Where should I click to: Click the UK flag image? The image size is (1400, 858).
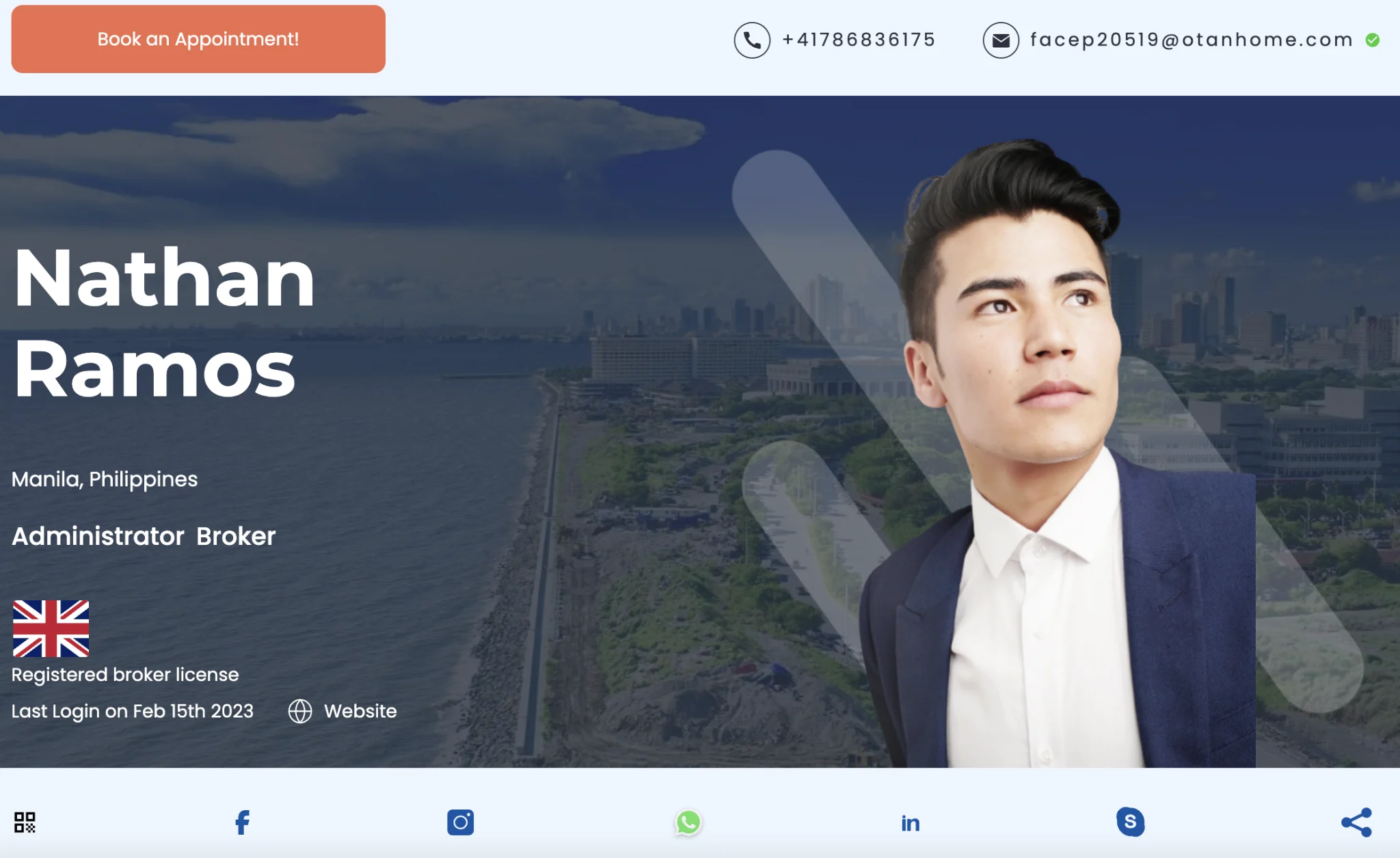[51, 628]
